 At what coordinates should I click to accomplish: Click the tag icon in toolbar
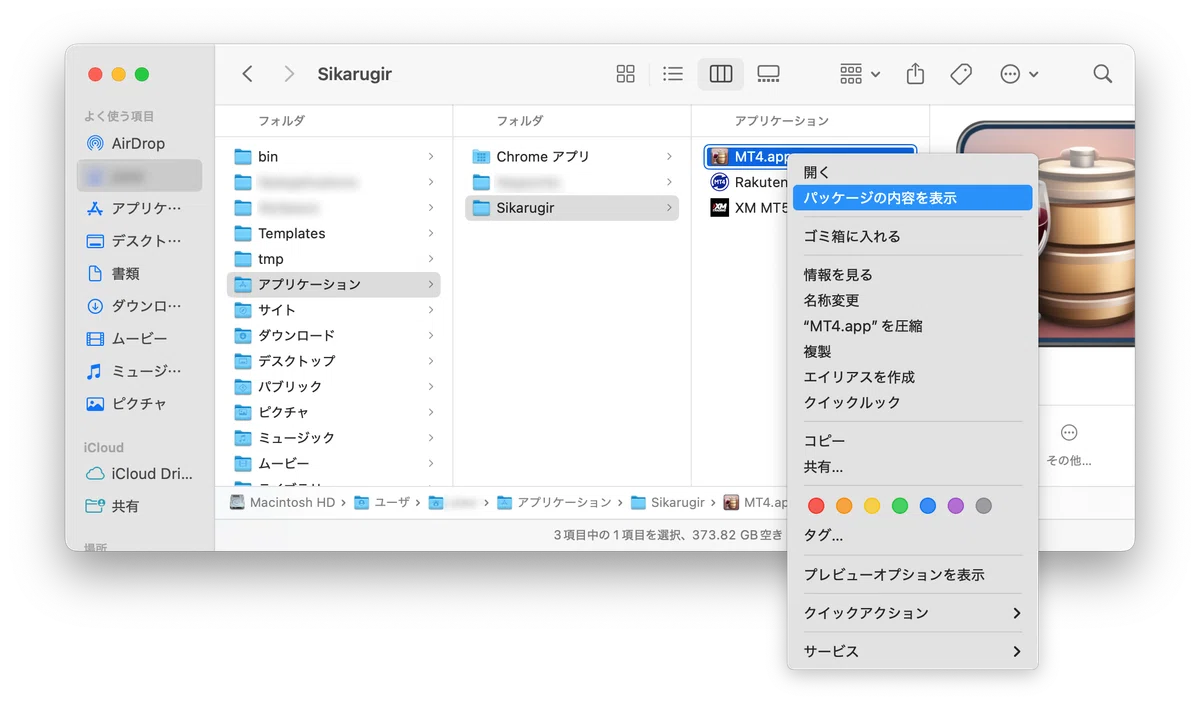961,74
